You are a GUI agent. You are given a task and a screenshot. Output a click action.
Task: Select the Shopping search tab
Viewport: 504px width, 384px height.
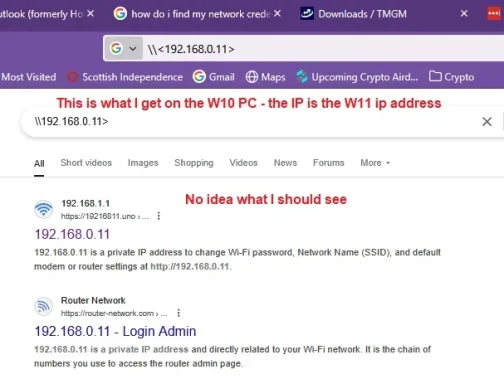(194, 163)
